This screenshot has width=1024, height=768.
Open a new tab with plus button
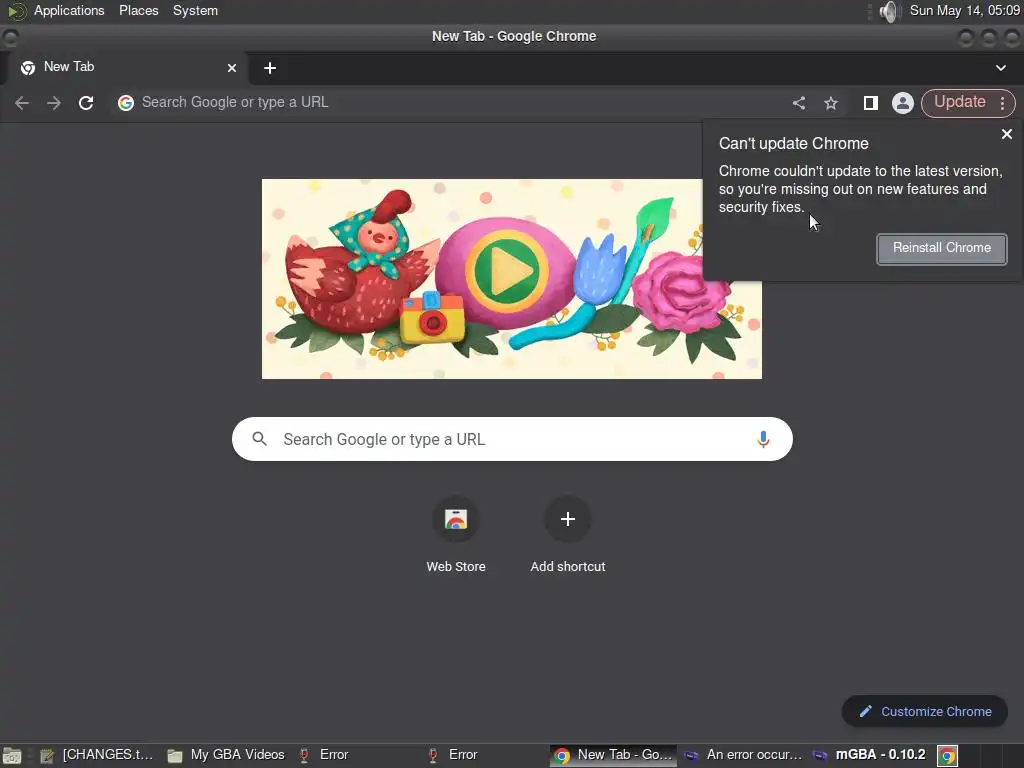270,68
